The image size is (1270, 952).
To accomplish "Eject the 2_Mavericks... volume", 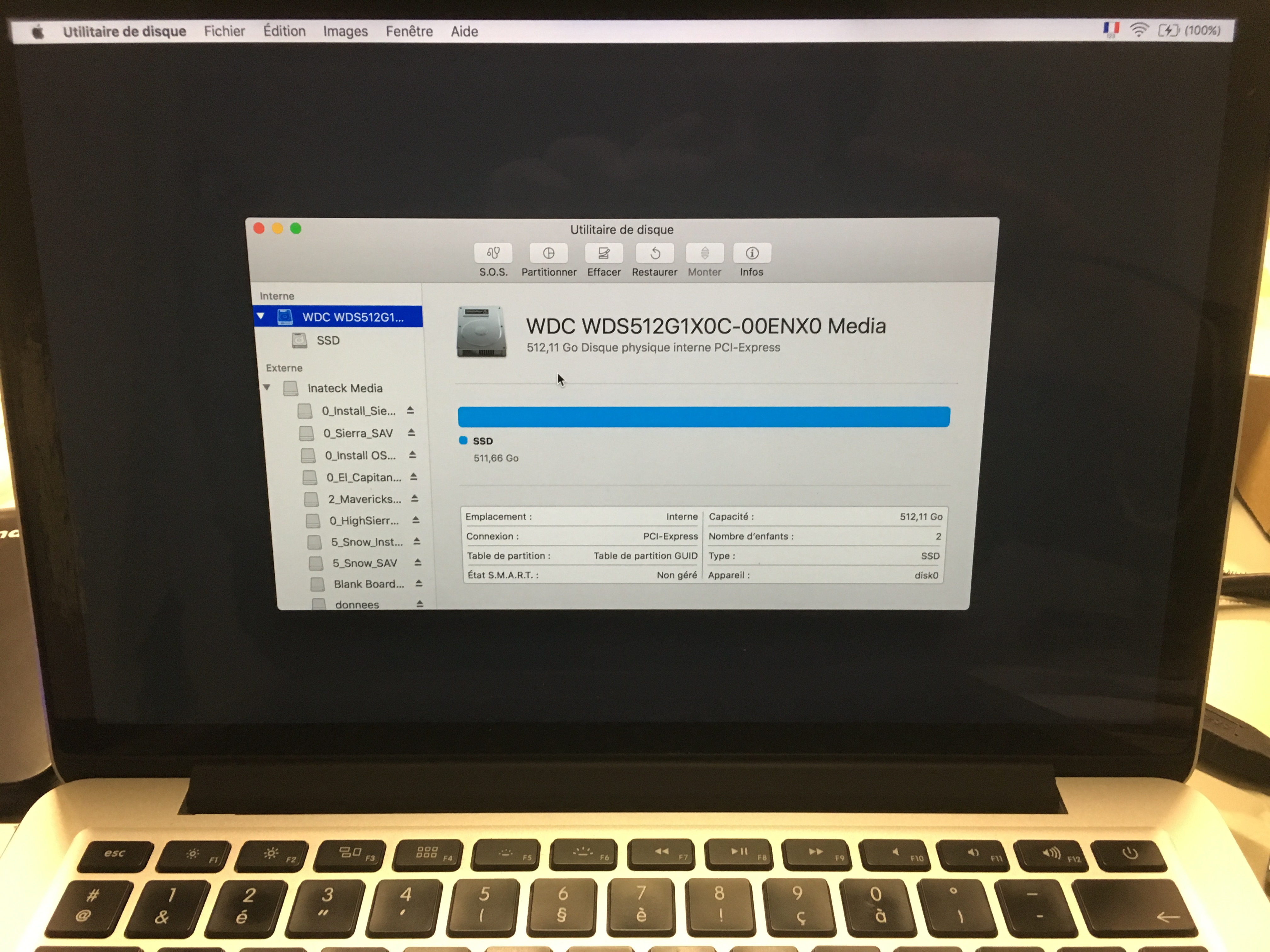I will [415, 499].
